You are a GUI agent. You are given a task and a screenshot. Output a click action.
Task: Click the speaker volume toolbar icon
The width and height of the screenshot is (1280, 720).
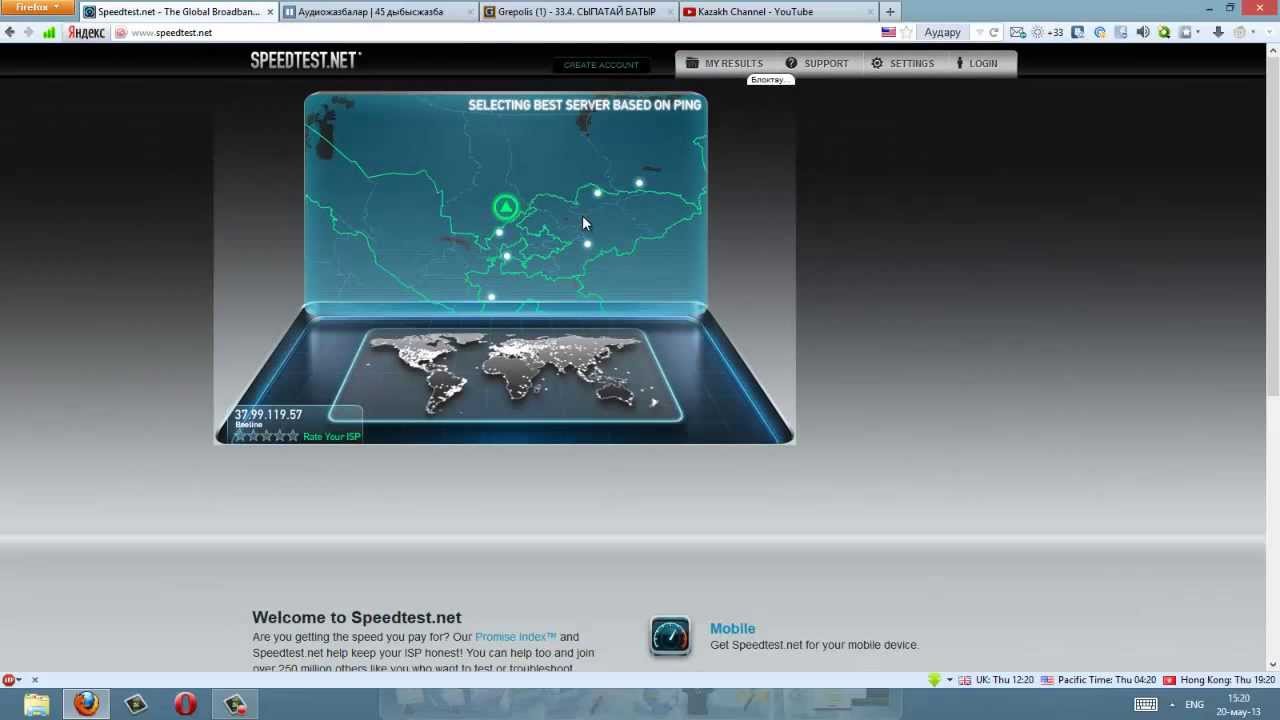pos(1143,33)
